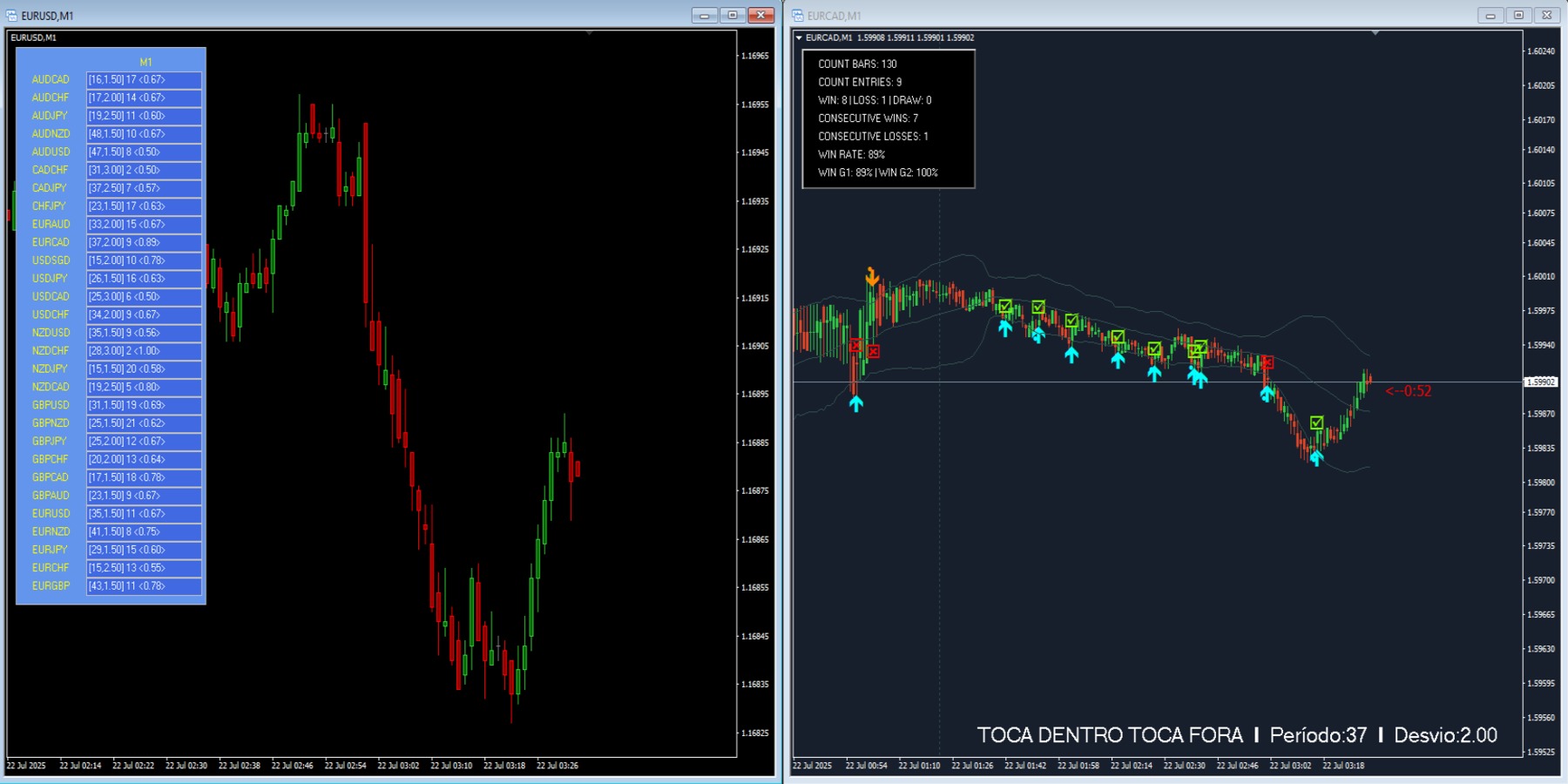Click the orange down arrow signal

pos(872,277)
